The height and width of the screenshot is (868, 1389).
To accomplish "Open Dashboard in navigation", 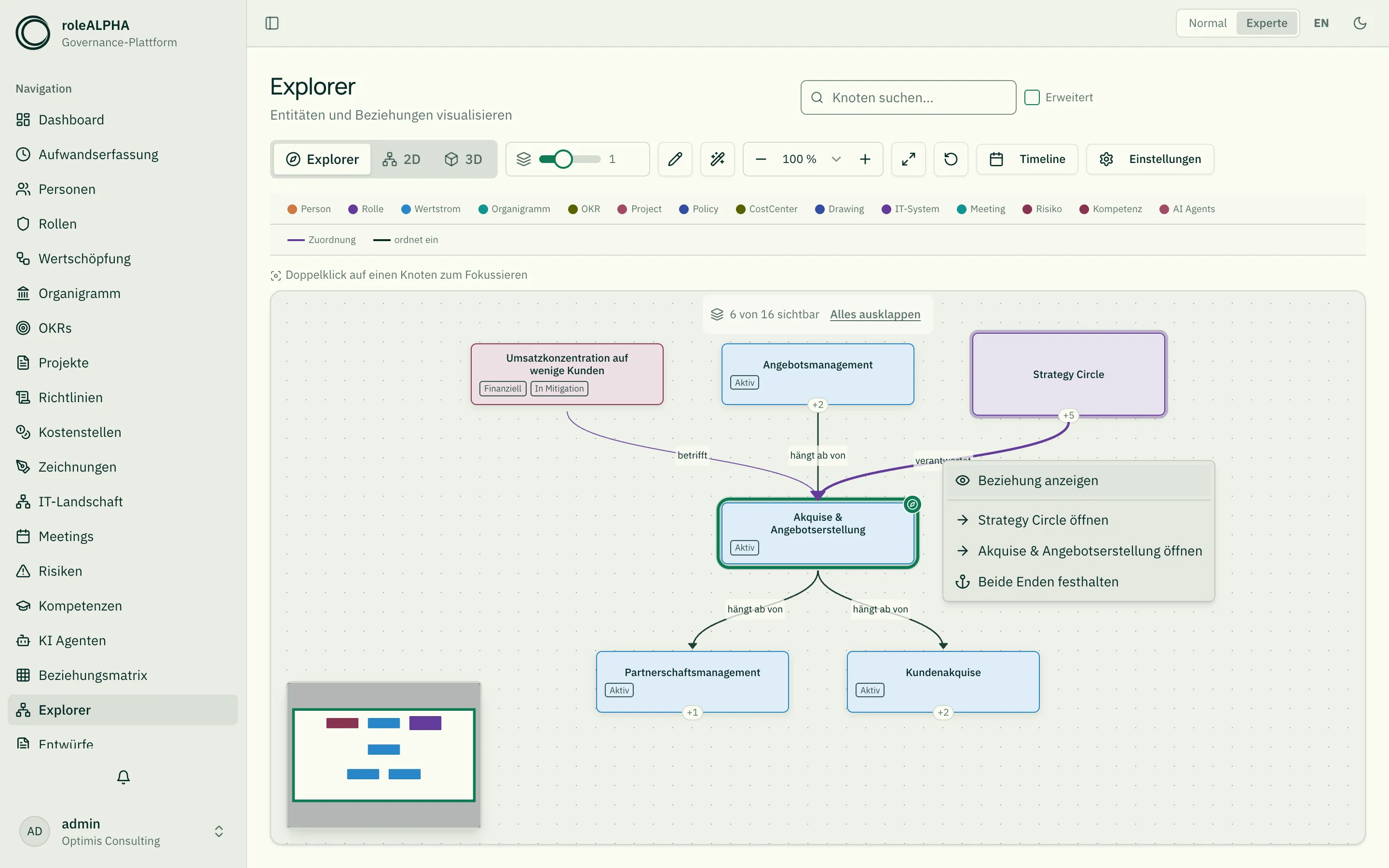I will [123, 120].
